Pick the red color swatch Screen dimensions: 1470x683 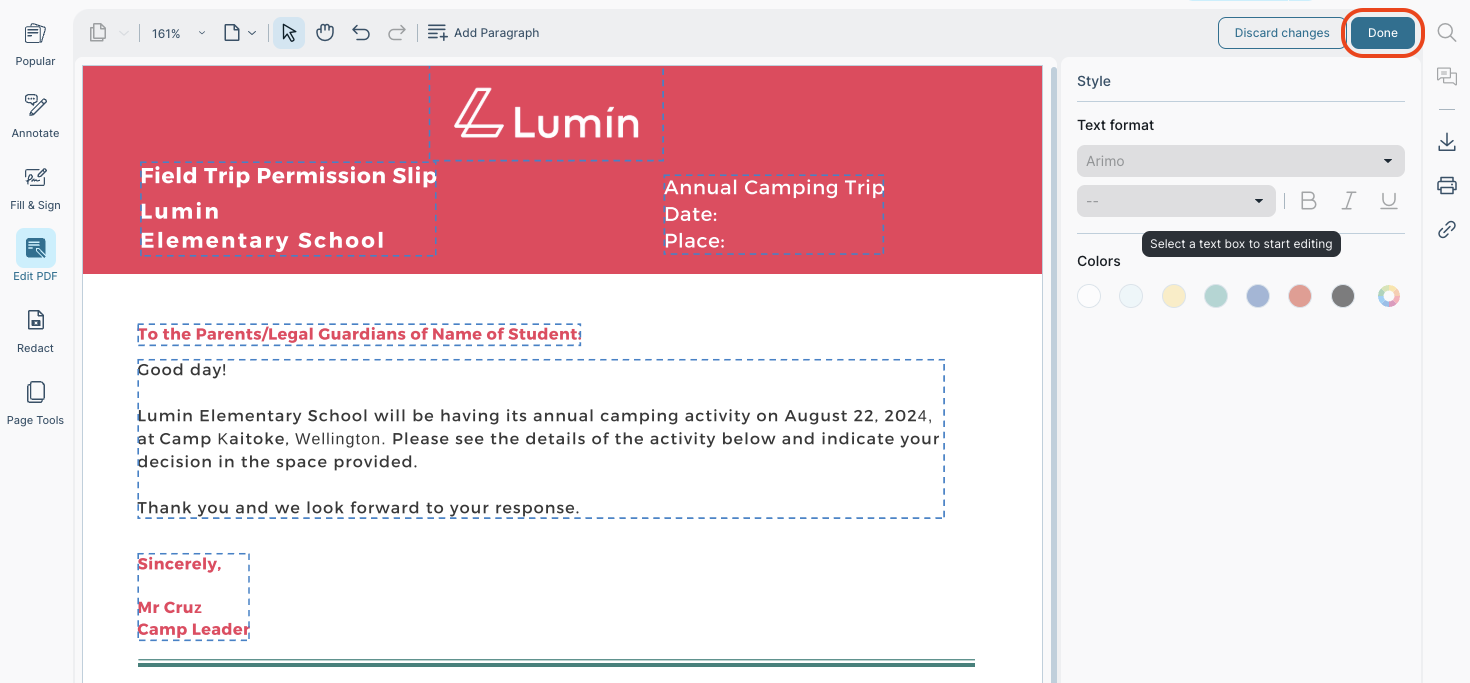click(x=1300, y=295)
